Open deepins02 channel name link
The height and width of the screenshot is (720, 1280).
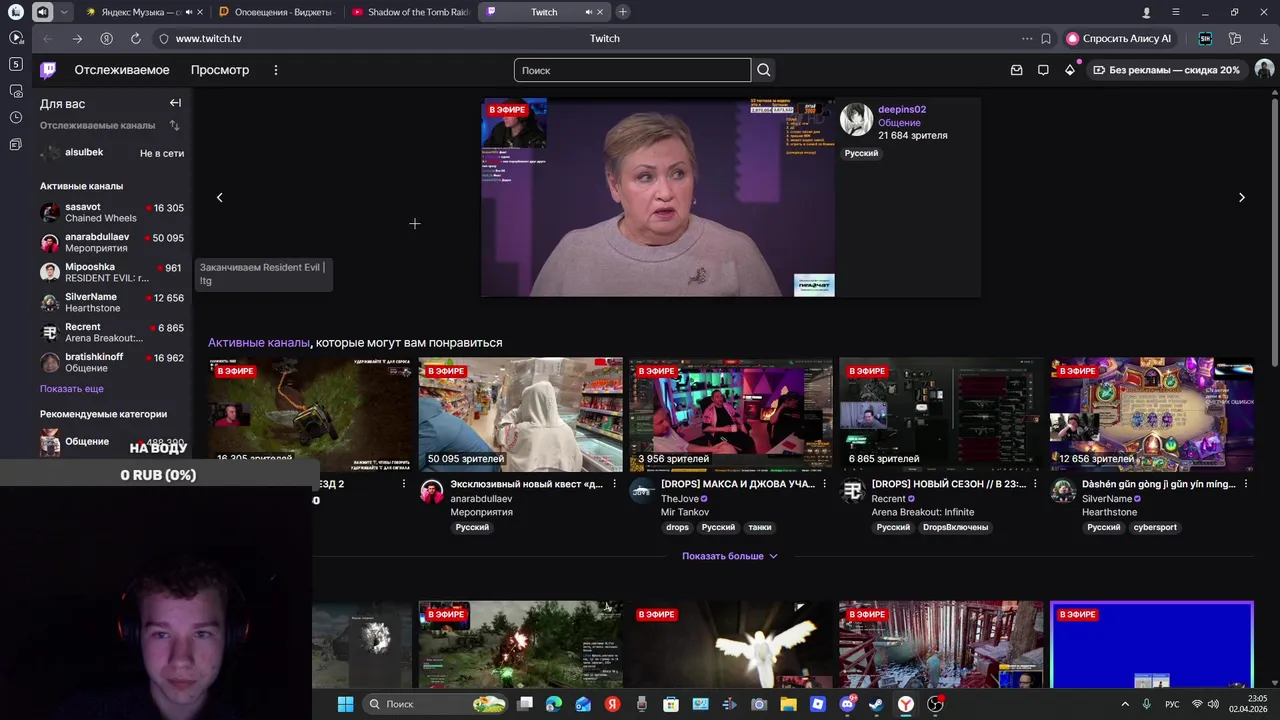pyautogui.click(x=902, y=110)
